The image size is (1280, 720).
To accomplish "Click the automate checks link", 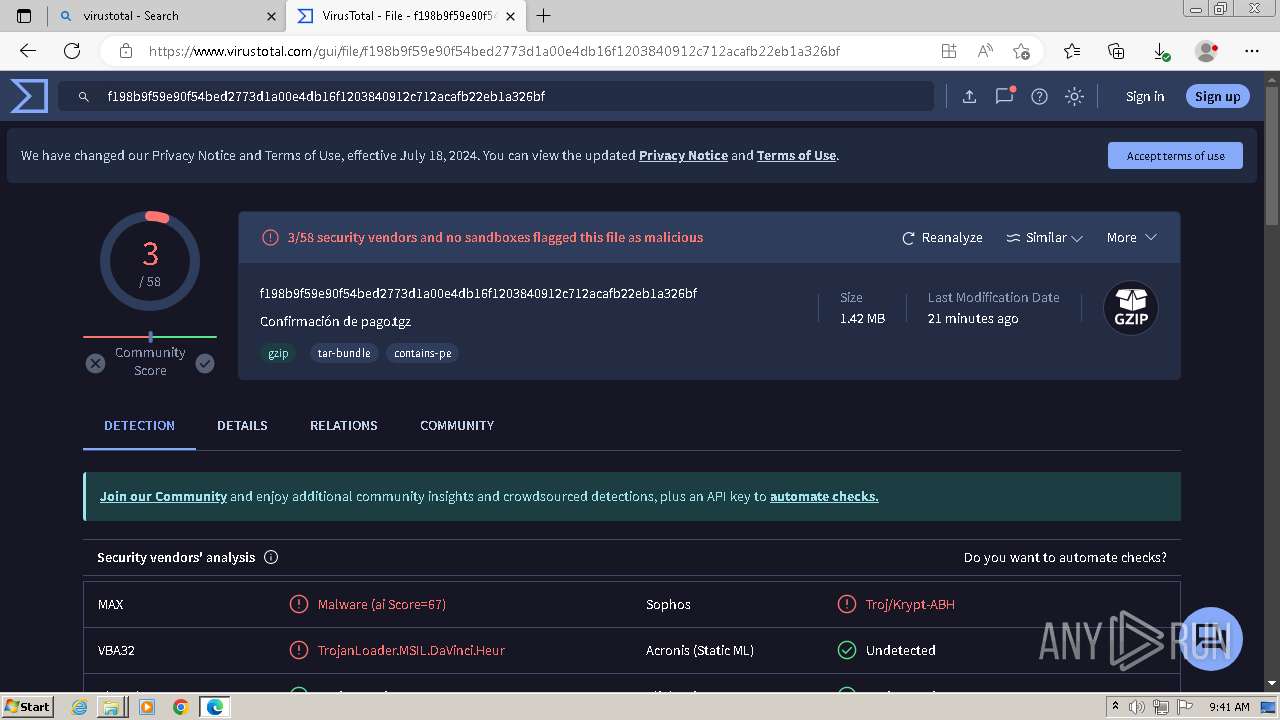I will (824, 496).
